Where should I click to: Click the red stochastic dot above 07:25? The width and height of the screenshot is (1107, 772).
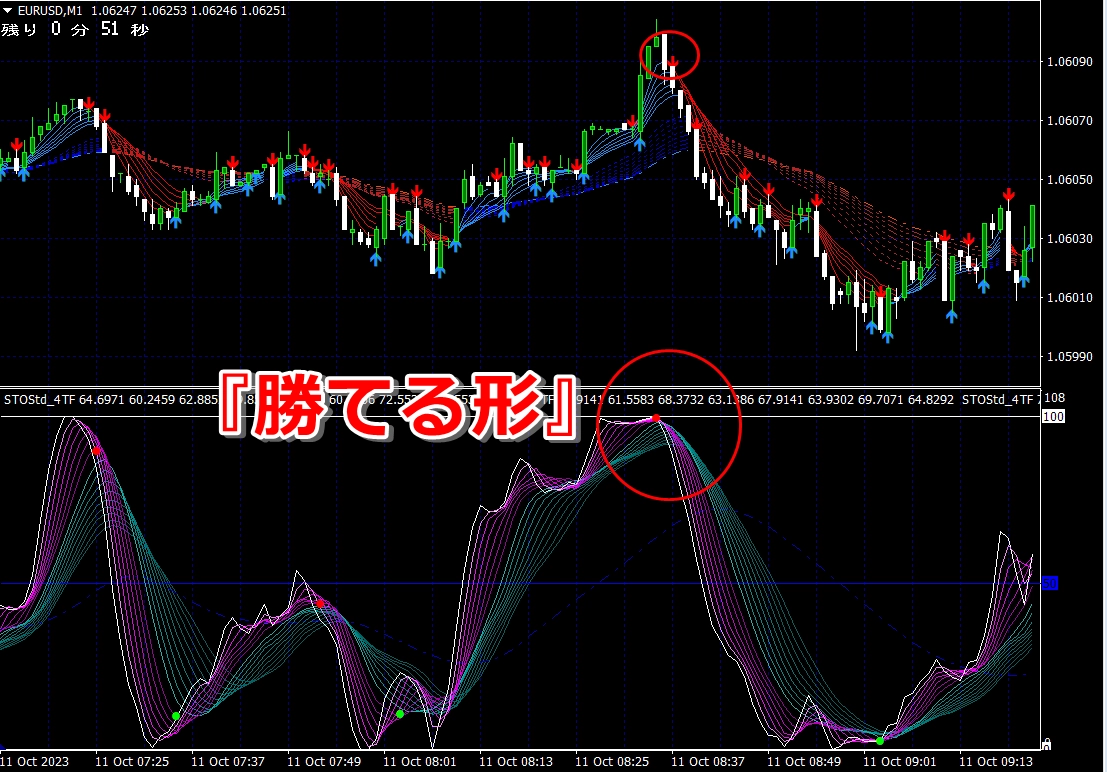coord(97,451)
